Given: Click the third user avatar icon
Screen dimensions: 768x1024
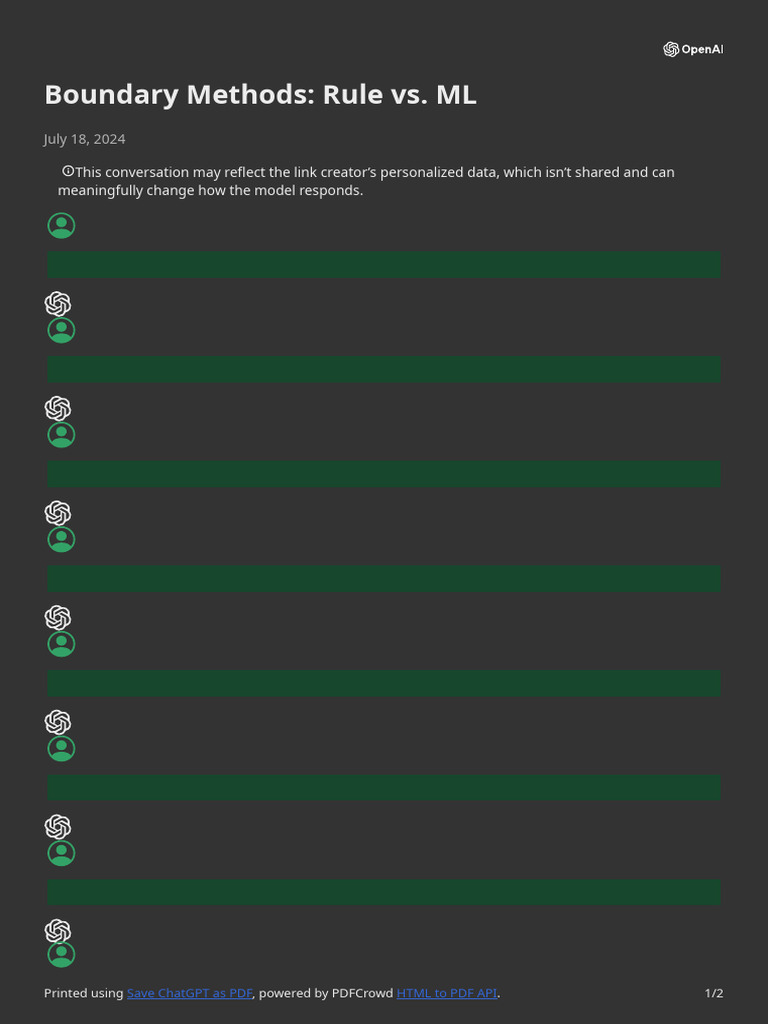Looking at the screenshot, I should 61,435.
